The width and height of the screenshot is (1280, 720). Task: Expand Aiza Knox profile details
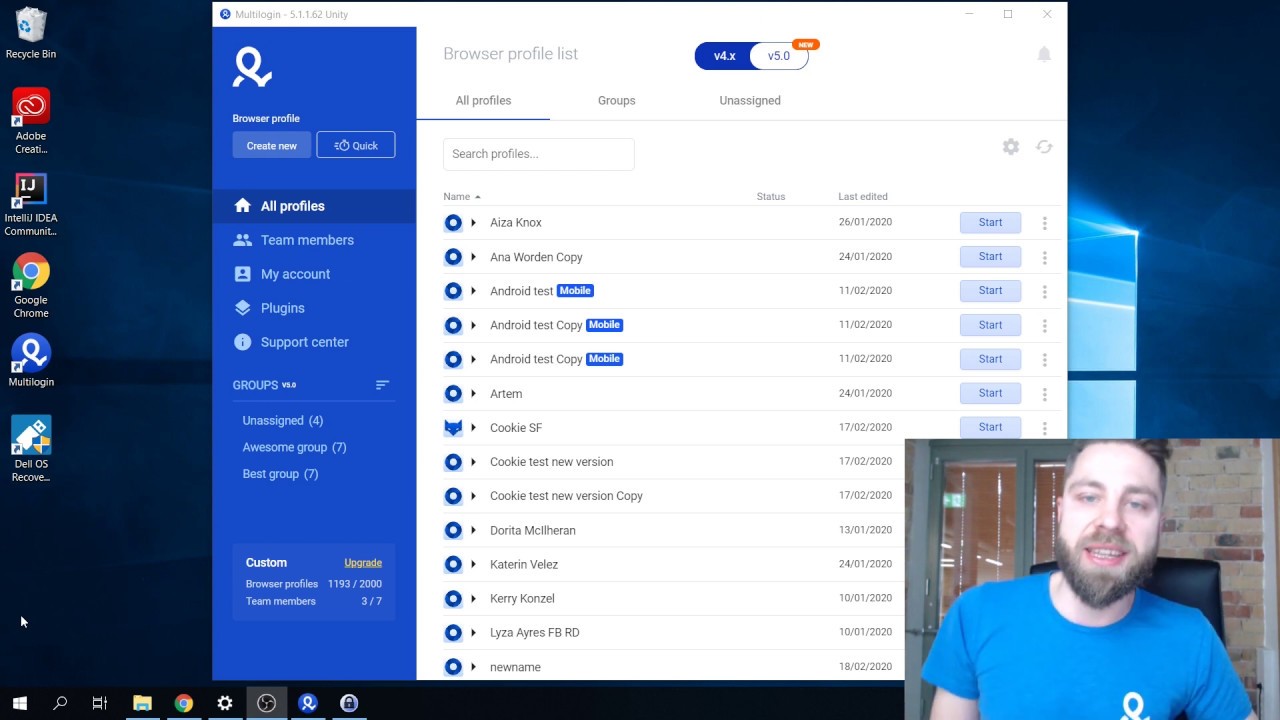[474, 223]
